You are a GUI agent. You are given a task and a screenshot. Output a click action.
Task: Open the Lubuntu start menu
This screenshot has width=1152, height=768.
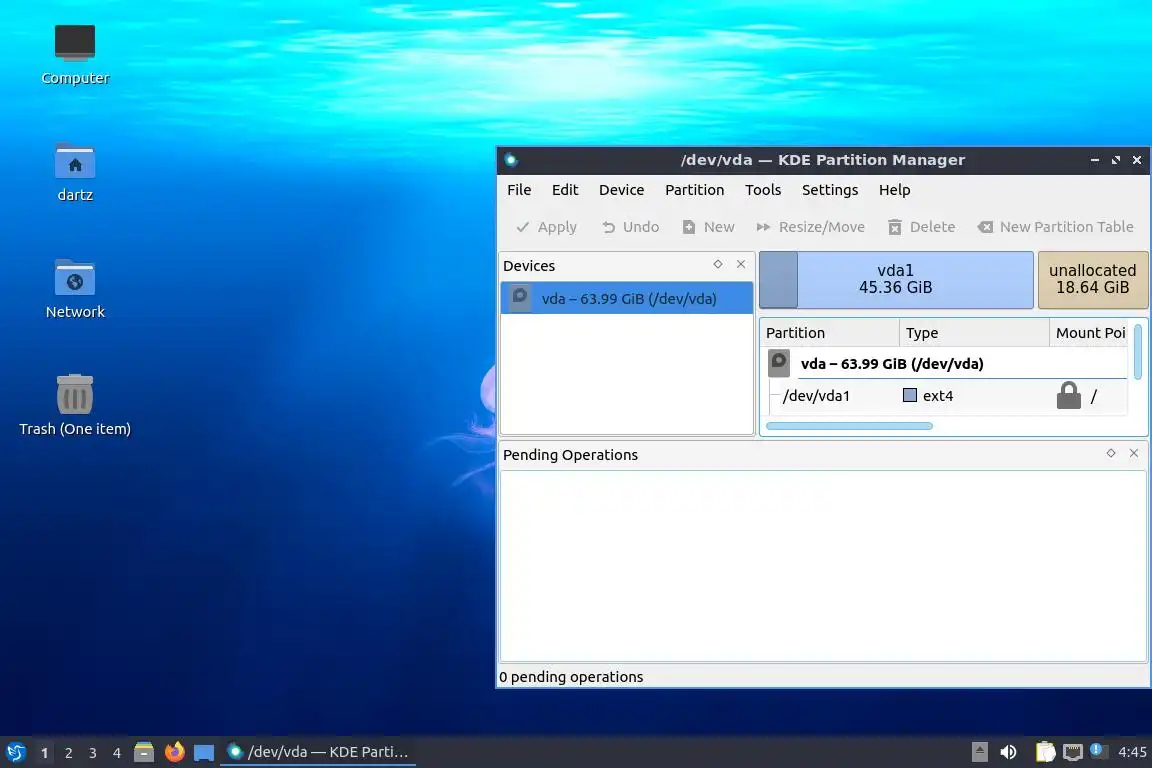[x=15, y=752]
